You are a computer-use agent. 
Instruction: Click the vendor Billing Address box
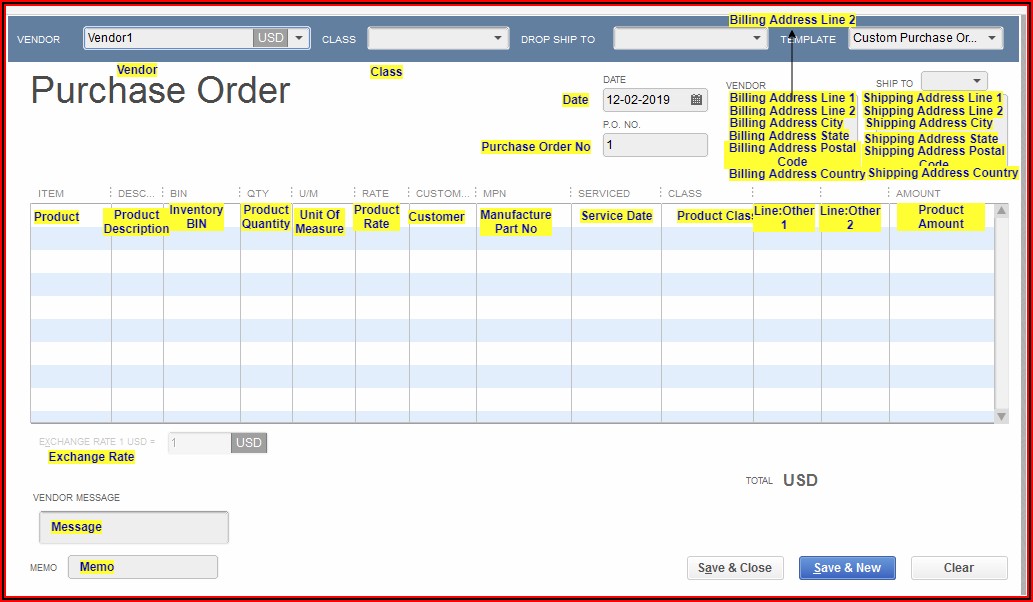tap(791, 135)
